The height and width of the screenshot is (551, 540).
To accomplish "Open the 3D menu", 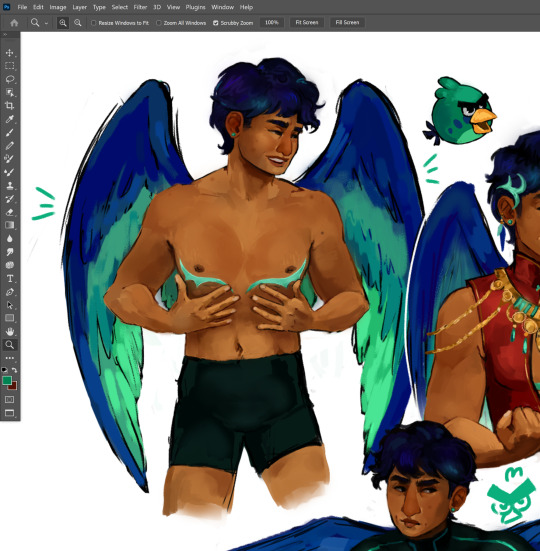I will coord(157,7).
